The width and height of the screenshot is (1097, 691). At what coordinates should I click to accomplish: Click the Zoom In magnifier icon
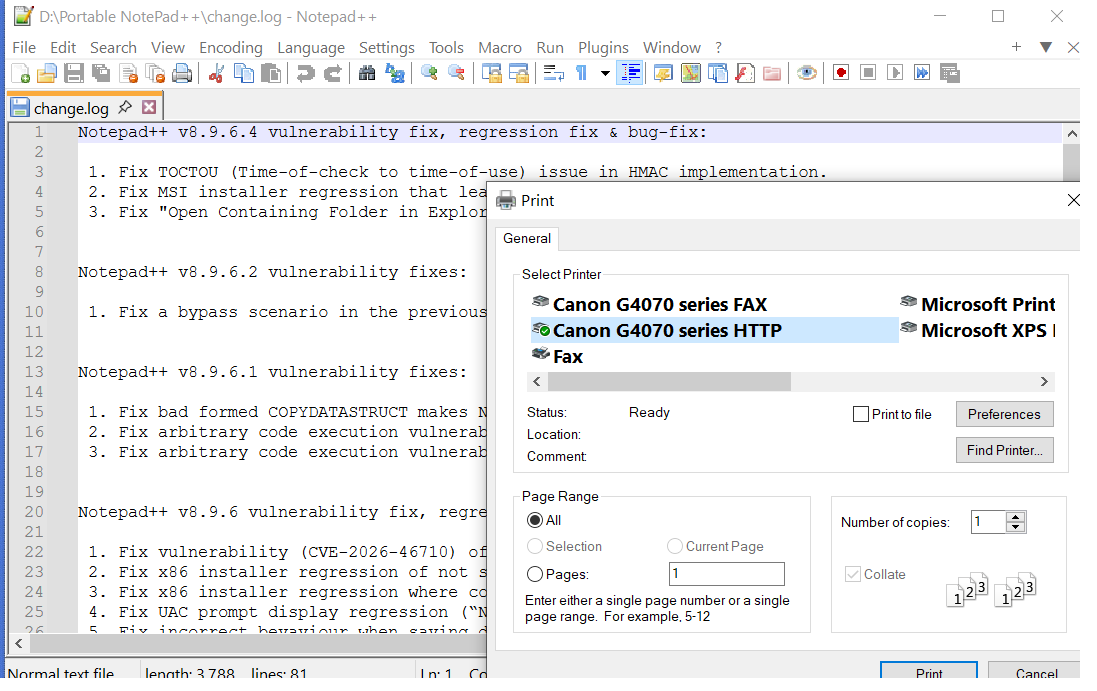click(429, 73)
